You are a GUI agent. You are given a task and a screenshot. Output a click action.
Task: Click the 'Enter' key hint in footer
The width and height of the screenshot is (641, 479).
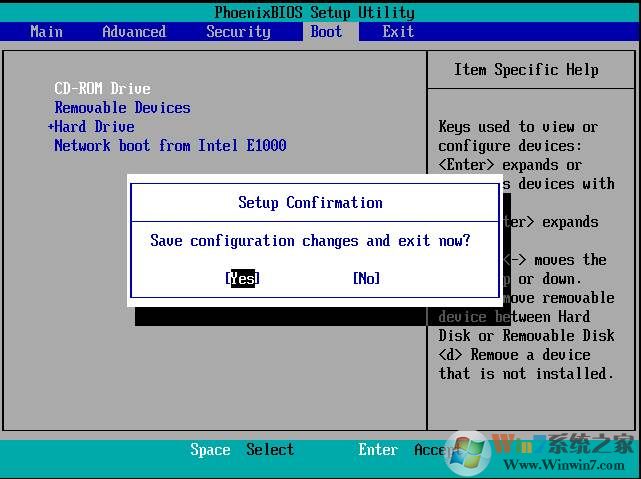click(378, 450)
